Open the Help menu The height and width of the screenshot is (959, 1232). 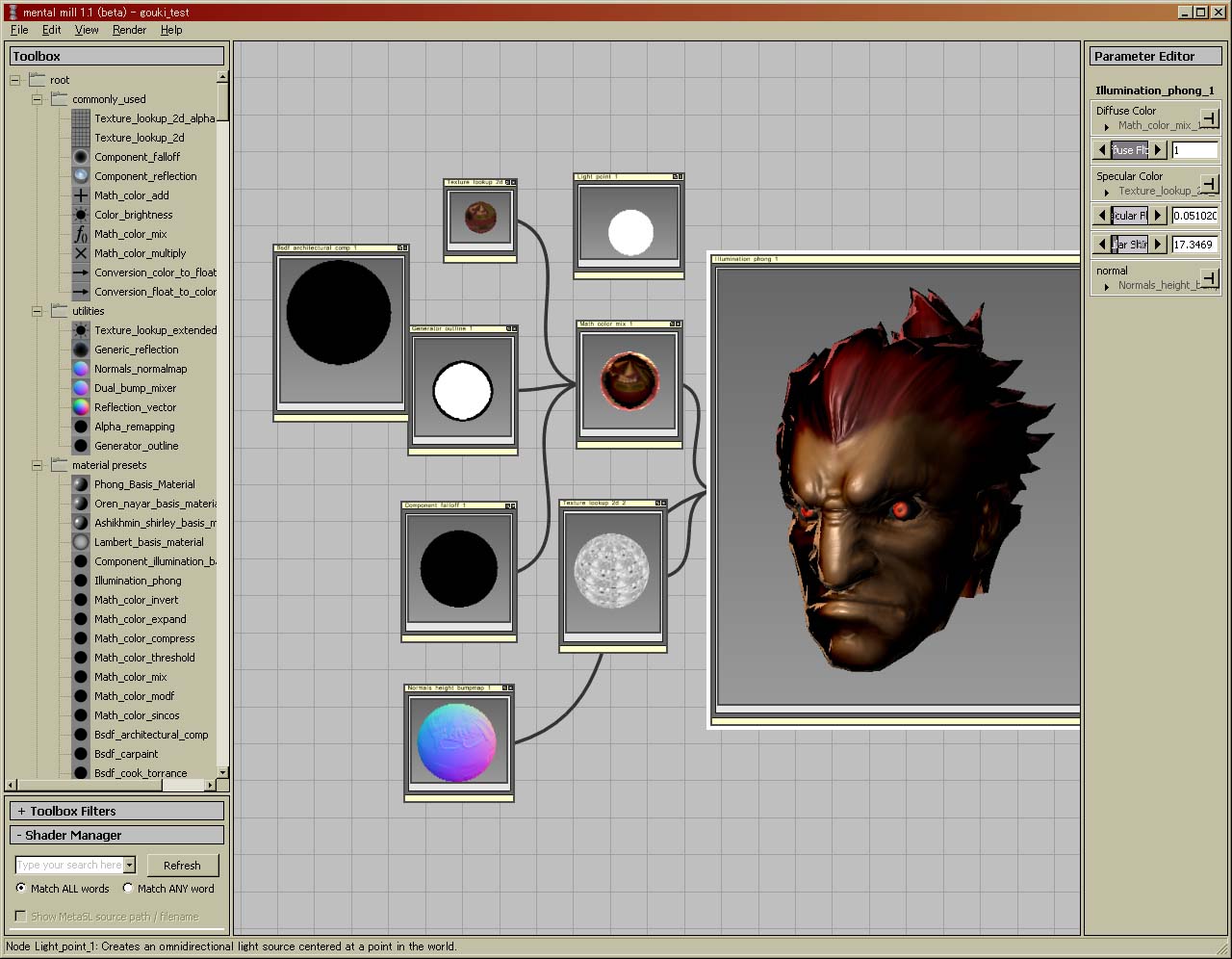171,30
